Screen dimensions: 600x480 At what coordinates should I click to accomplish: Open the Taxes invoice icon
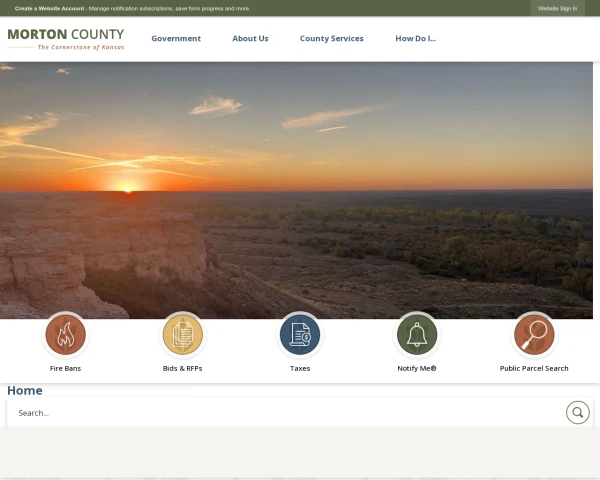tap(300, 335)
